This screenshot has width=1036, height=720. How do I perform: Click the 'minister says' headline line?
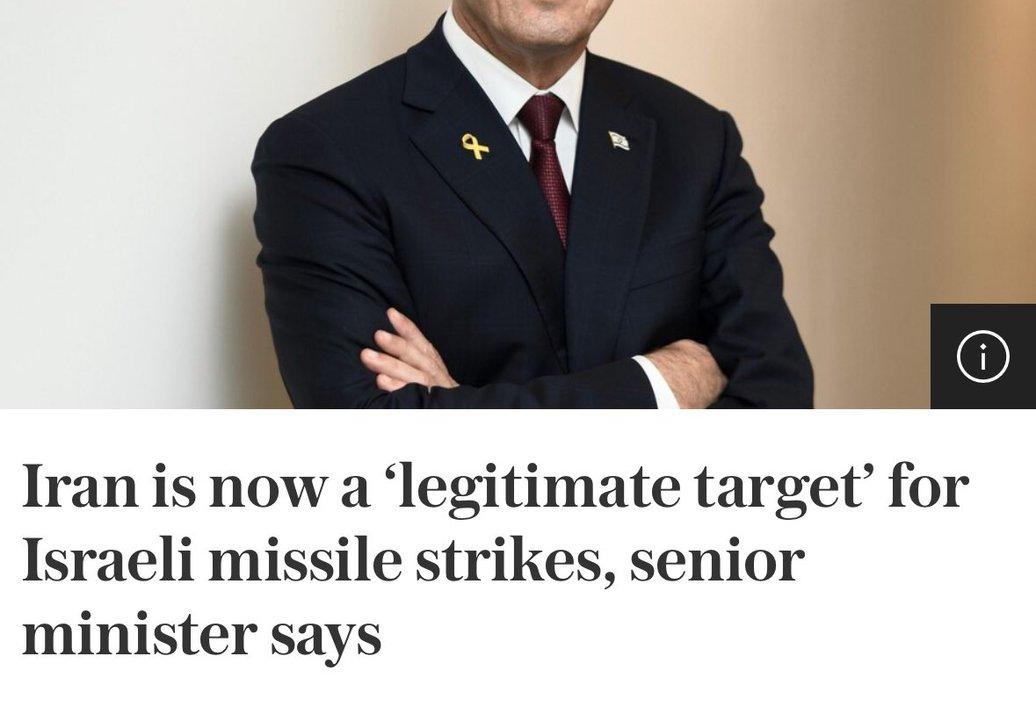coord(202,634)
